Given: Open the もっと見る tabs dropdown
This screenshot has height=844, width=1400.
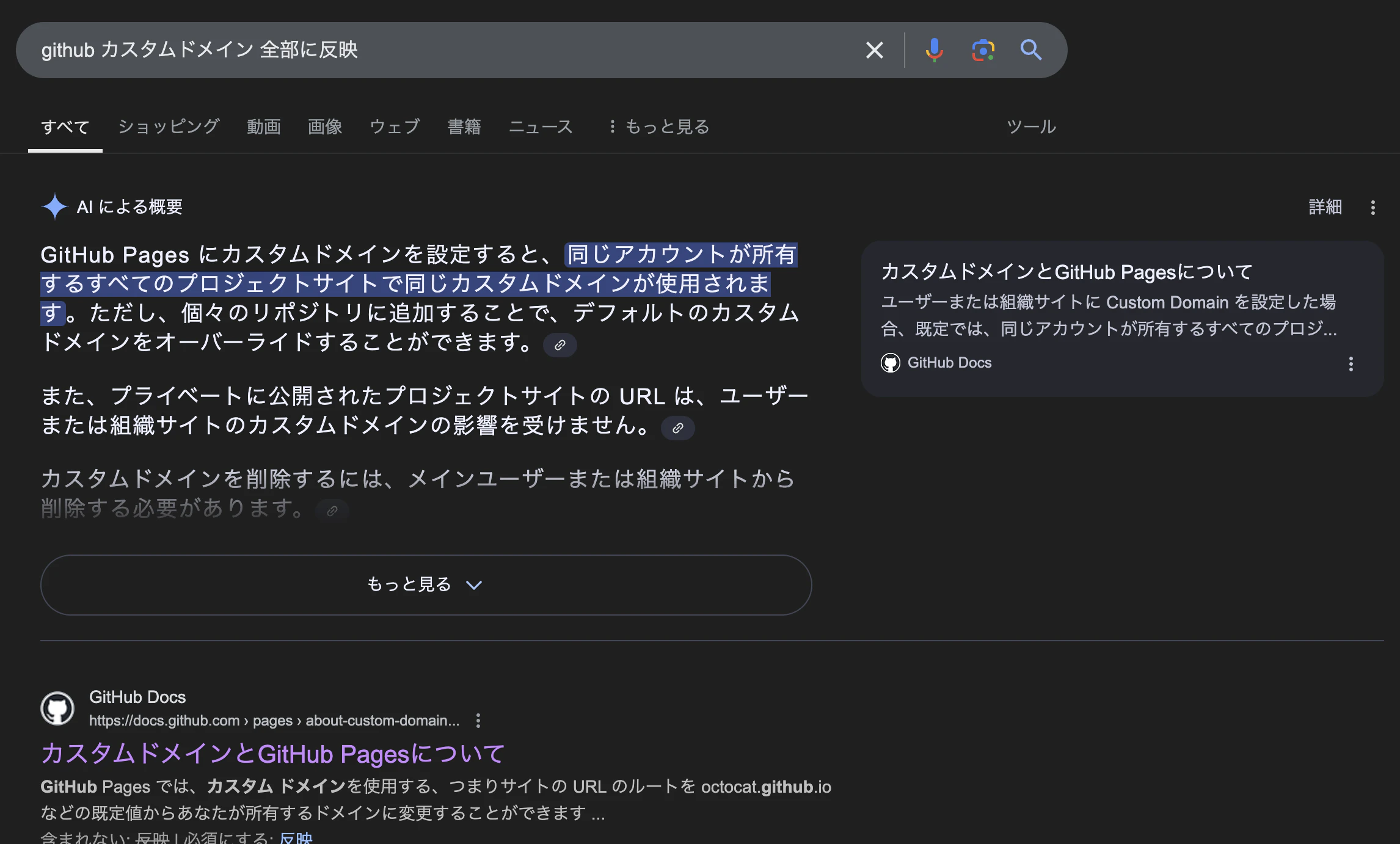Looking at the screenshot, I should point(660,126).
